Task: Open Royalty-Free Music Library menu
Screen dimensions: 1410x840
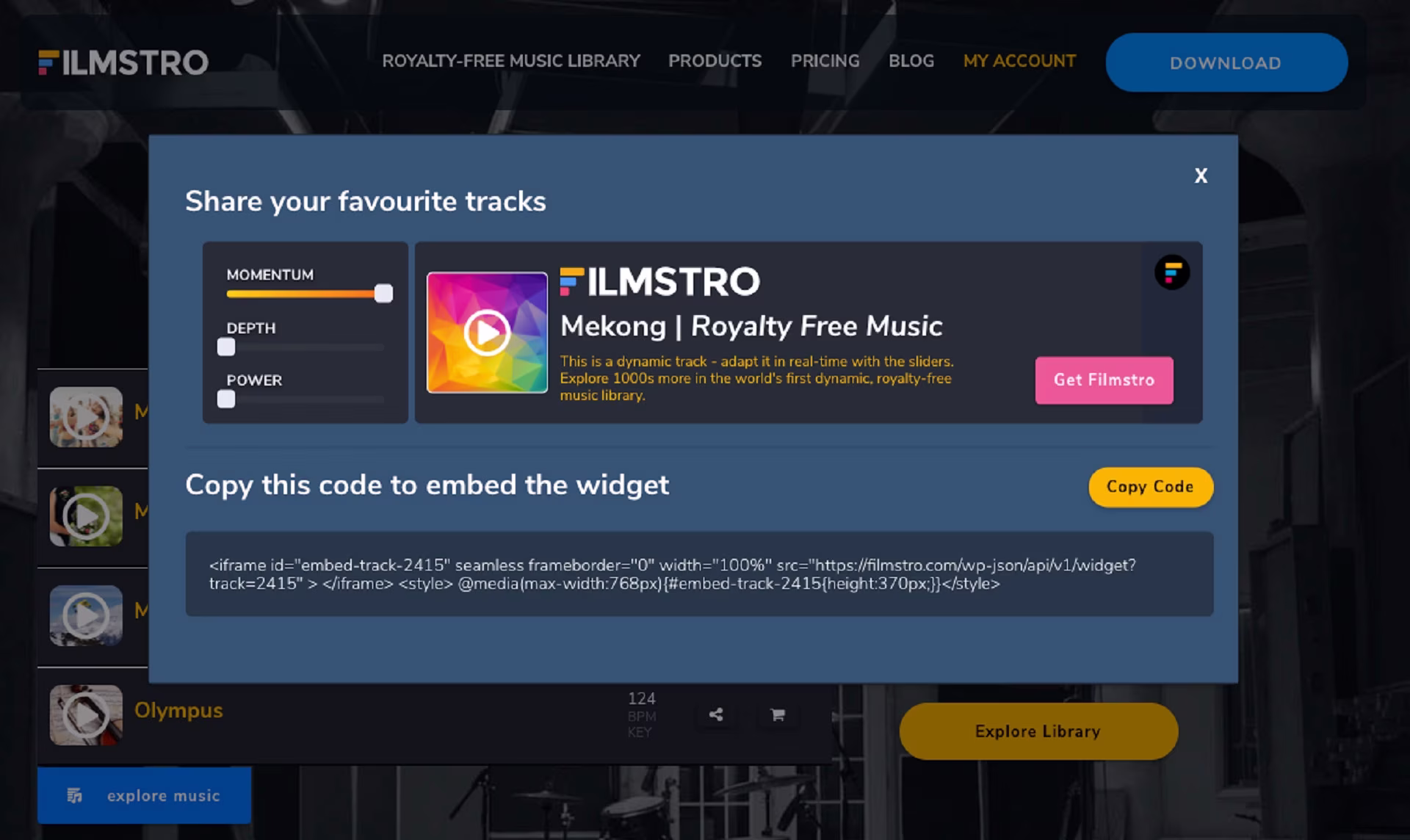Action: pos(511,61)
